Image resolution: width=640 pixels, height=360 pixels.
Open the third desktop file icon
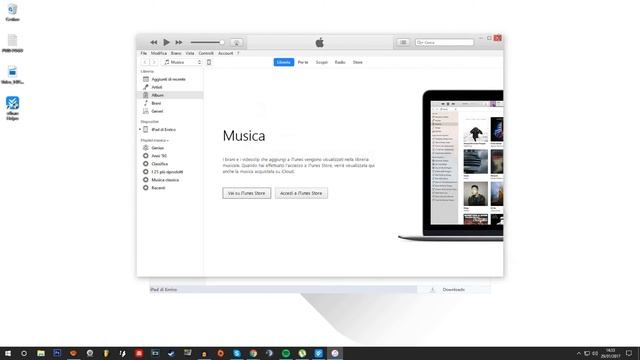click(12, 75)
